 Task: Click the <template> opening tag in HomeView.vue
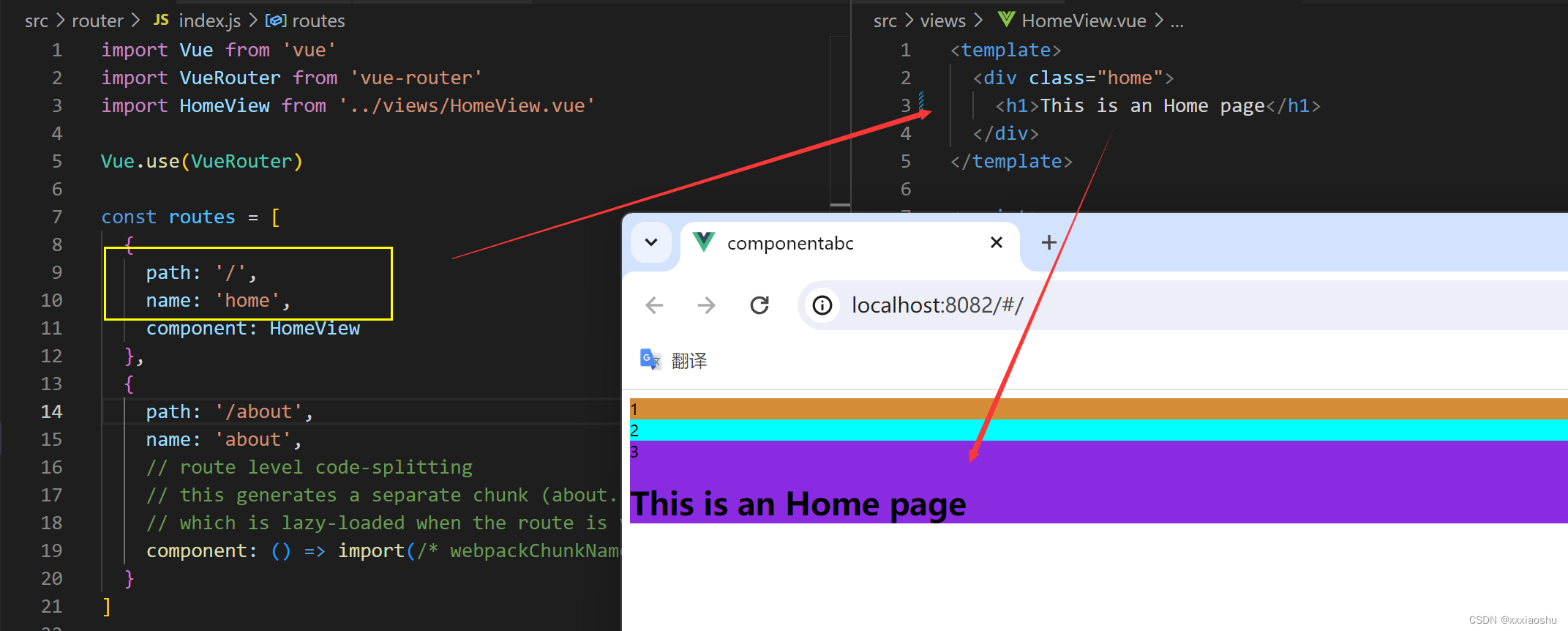[1005, 50]
